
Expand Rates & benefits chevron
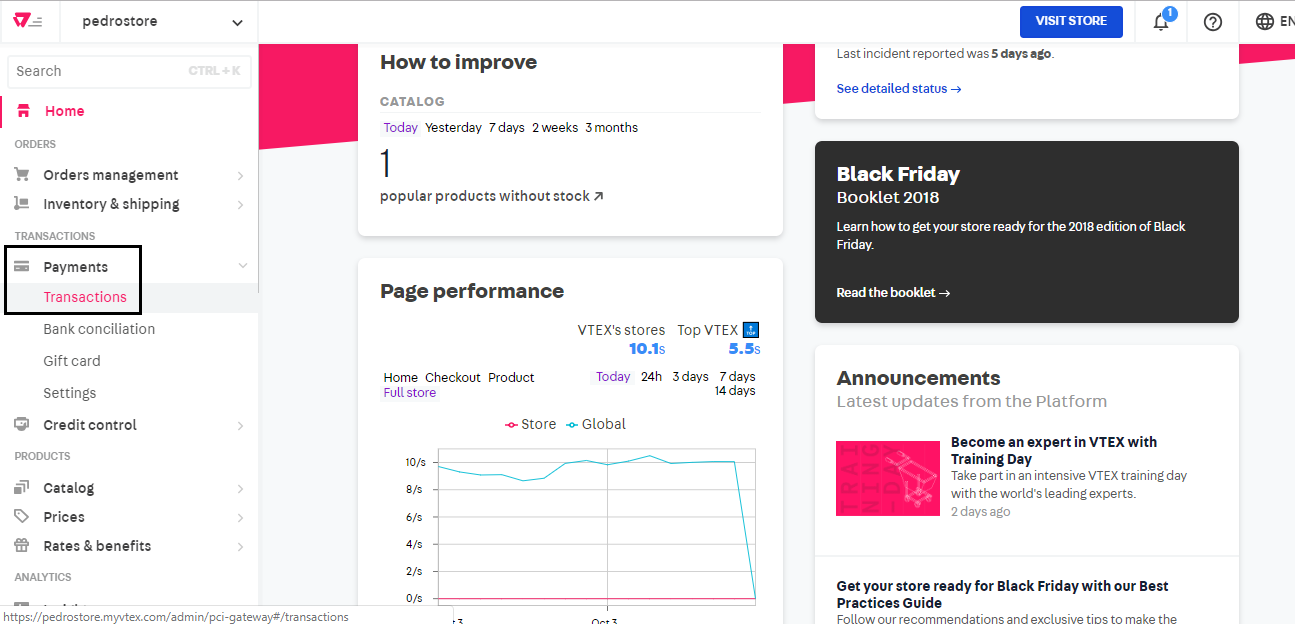click(x=240, y=547)
